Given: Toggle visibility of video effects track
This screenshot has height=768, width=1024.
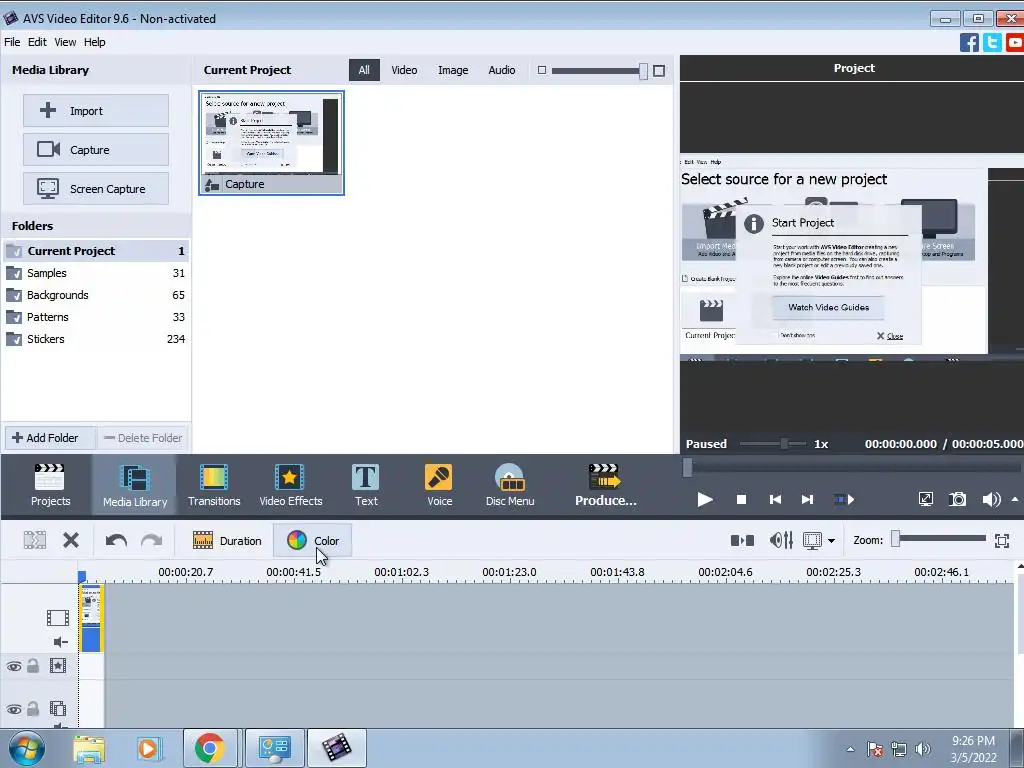Looking at the screenshot, I should (x=14, y=666).
